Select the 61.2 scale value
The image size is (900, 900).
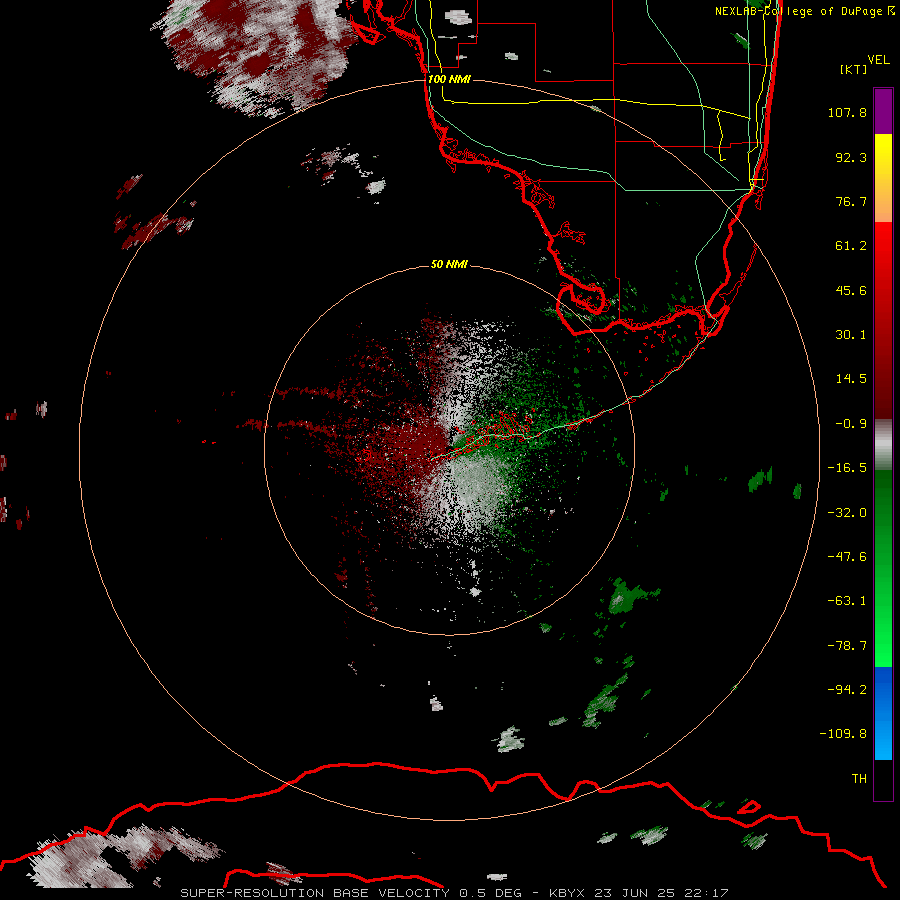click(851, 246)
